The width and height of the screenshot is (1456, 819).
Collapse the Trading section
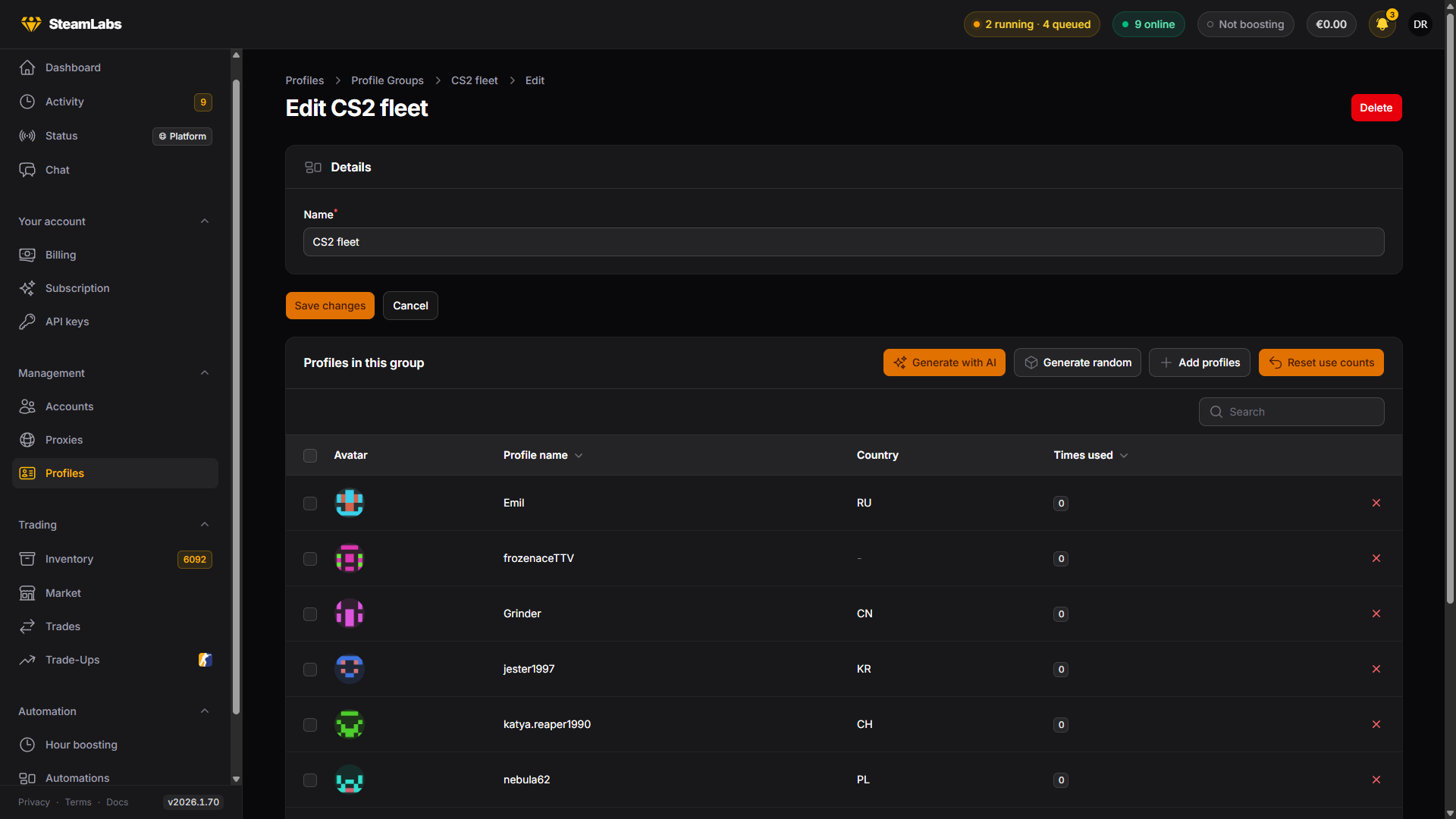205,525
